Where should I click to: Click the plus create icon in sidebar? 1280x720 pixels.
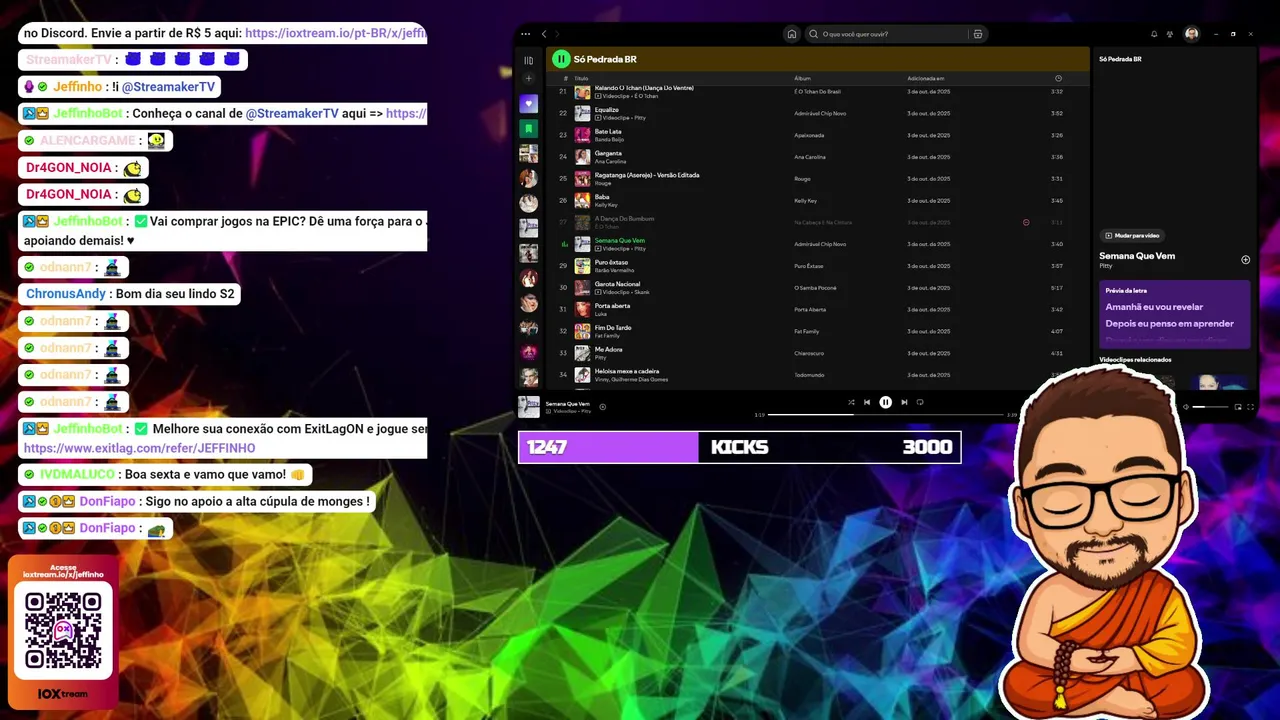[529, 79]
